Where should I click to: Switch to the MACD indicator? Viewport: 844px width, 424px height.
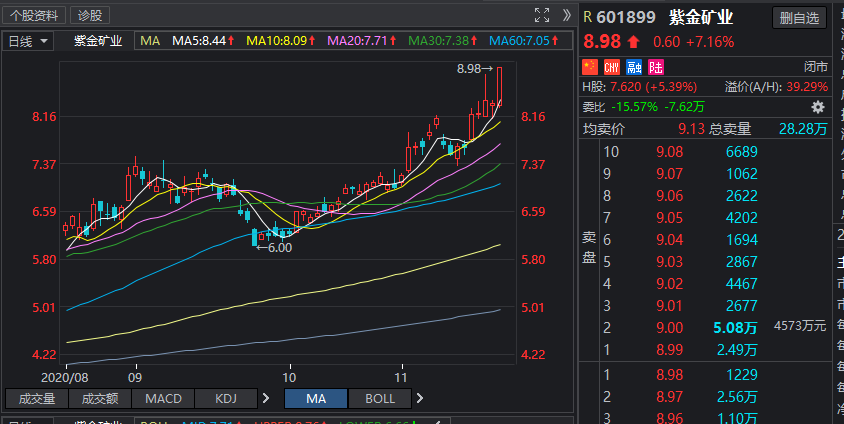point(163,399)
